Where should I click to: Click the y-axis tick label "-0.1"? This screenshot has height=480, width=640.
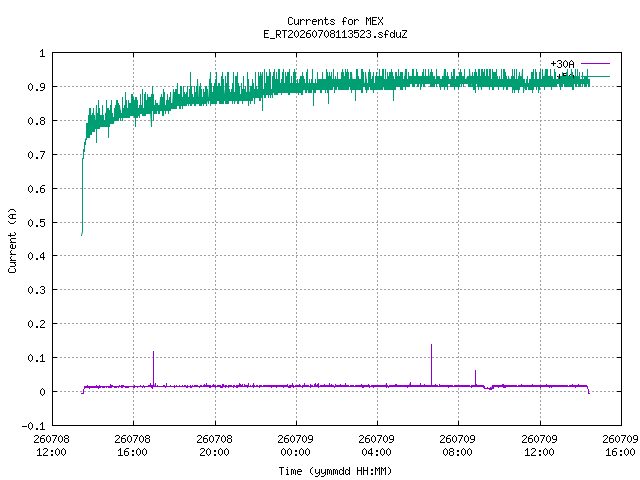[x=33, y=426]
